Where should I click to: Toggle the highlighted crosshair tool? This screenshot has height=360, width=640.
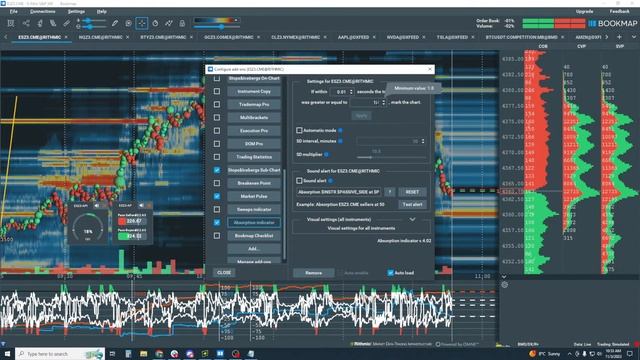[x=142, y=23]
